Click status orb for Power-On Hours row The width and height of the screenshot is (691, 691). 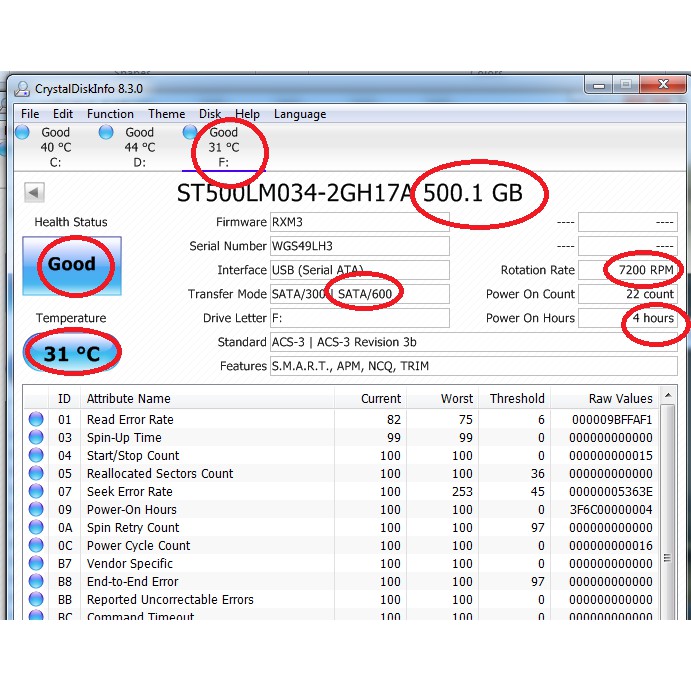click(36, 510)
